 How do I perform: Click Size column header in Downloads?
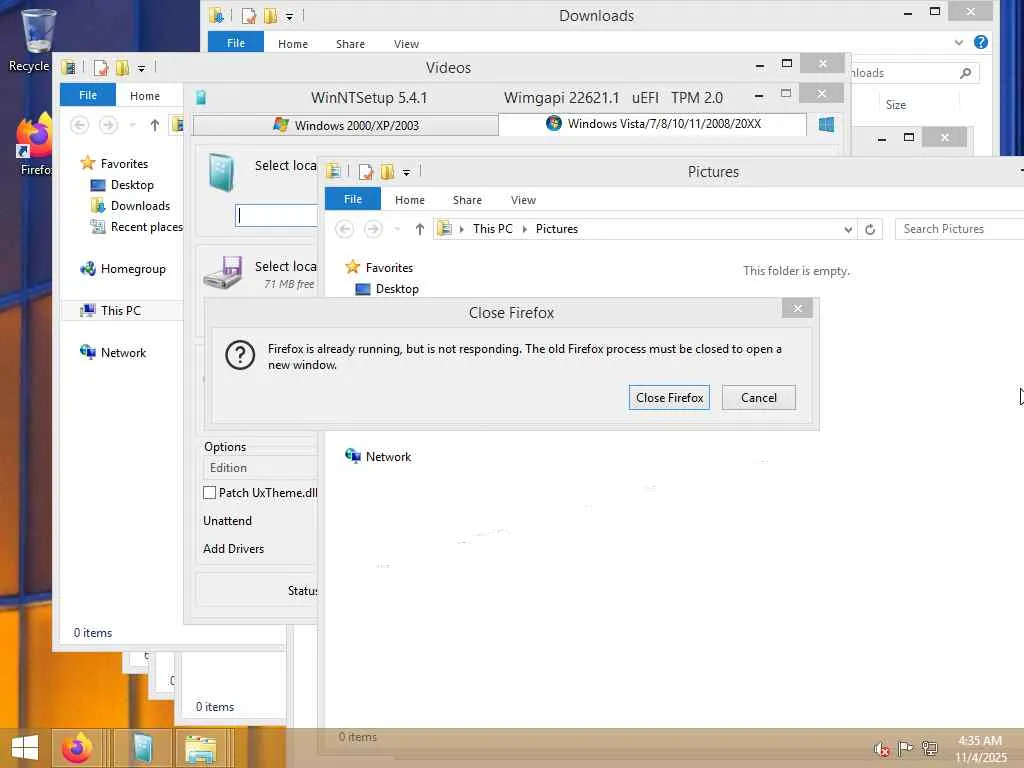pos(895,104)
